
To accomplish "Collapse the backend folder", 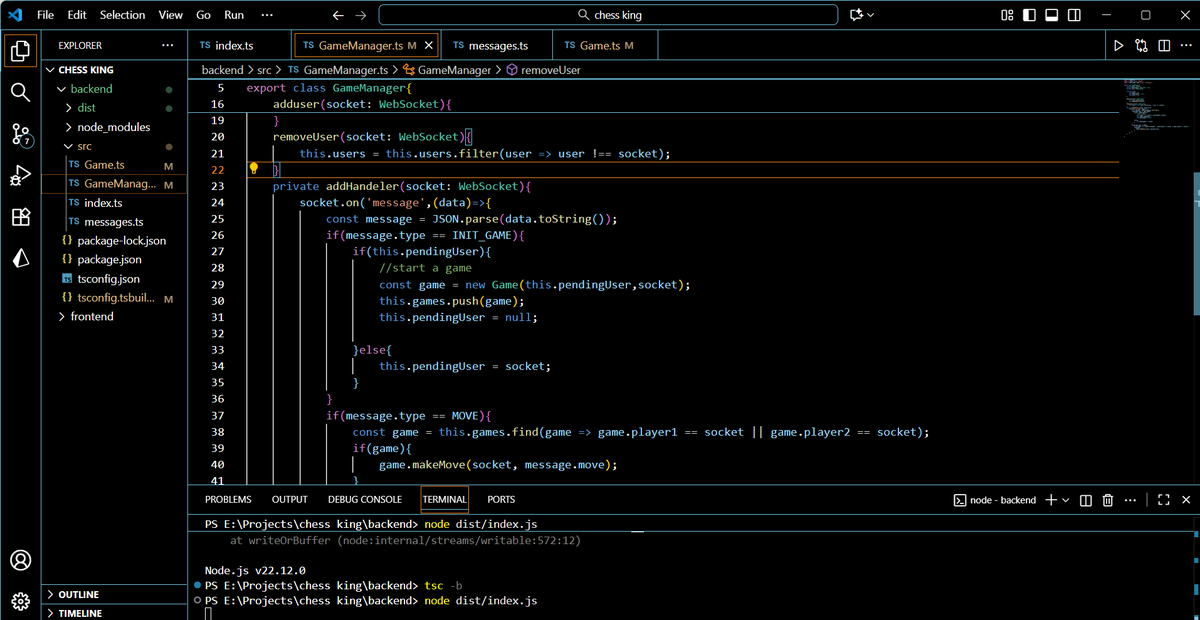I will (x=62, y=89).
